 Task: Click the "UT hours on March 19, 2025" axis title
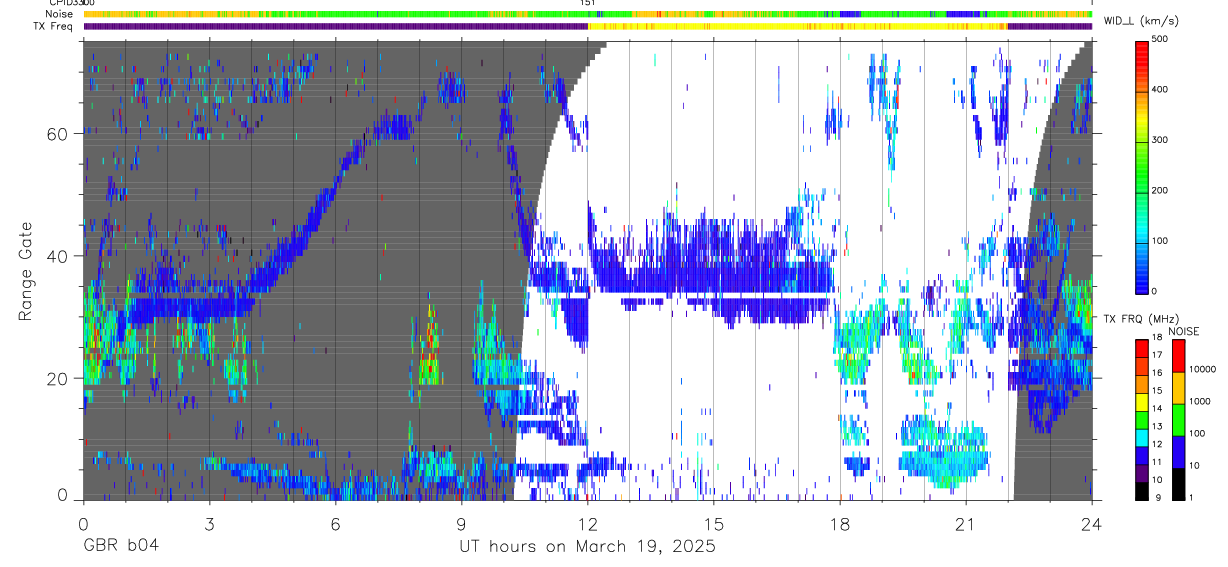(x=587, y=547)
